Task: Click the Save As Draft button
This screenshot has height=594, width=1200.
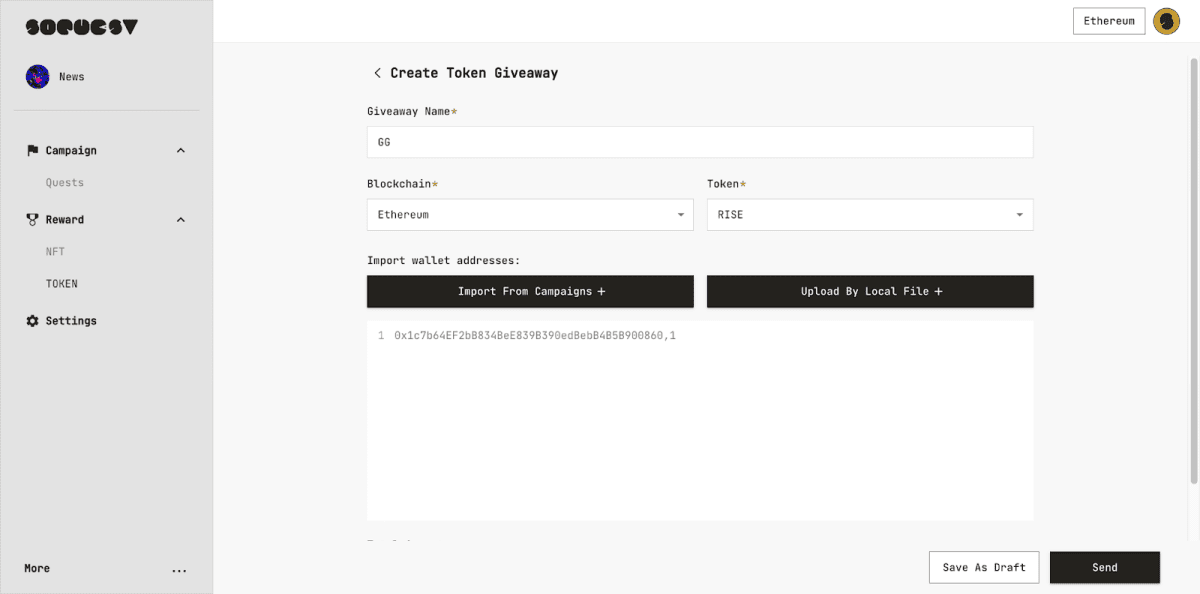Action: [x=983, y=567]
